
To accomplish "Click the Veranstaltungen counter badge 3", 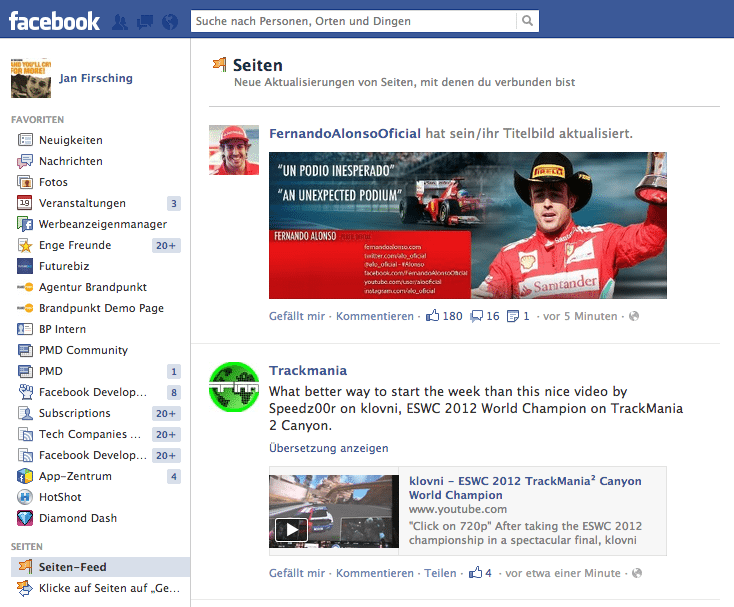I will (x=174, y=203).
